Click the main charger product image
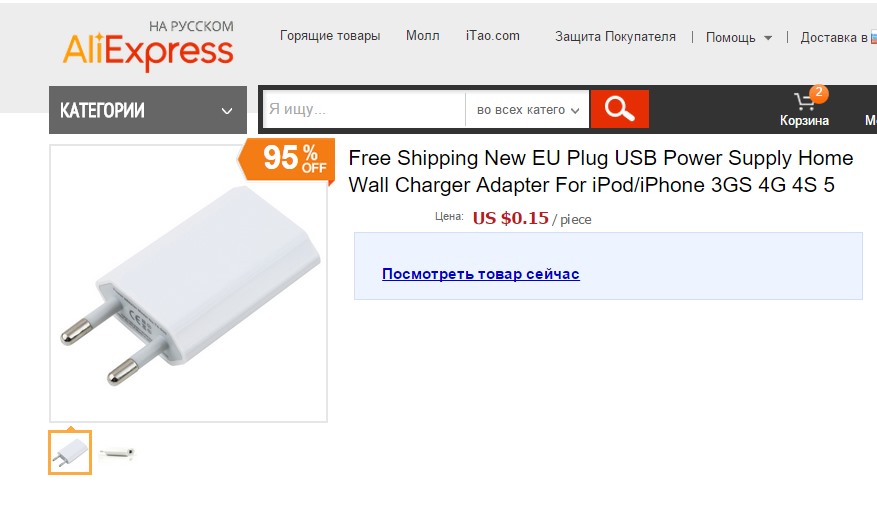 [x=188, y=284]
